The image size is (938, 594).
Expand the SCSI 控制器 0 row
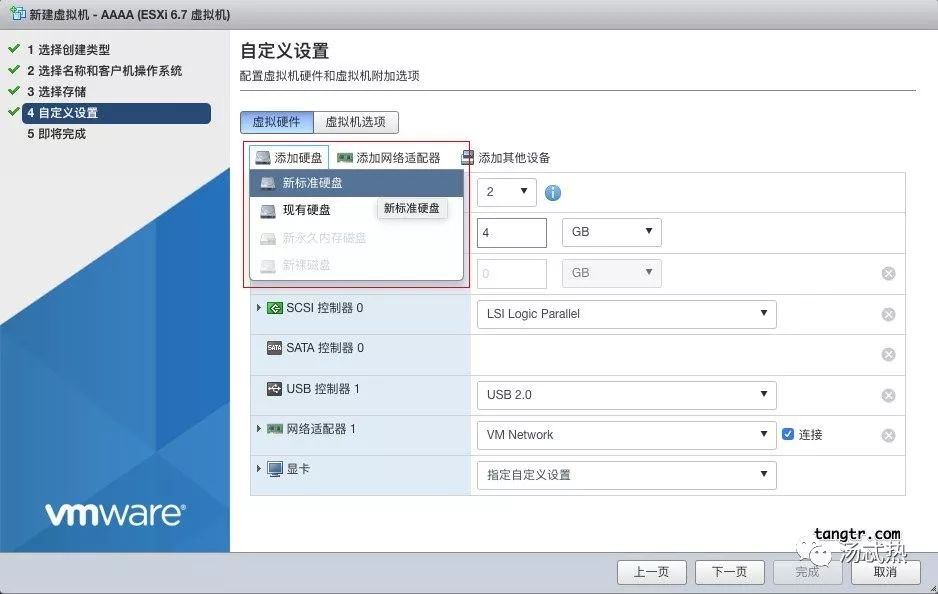click(258, 307)
